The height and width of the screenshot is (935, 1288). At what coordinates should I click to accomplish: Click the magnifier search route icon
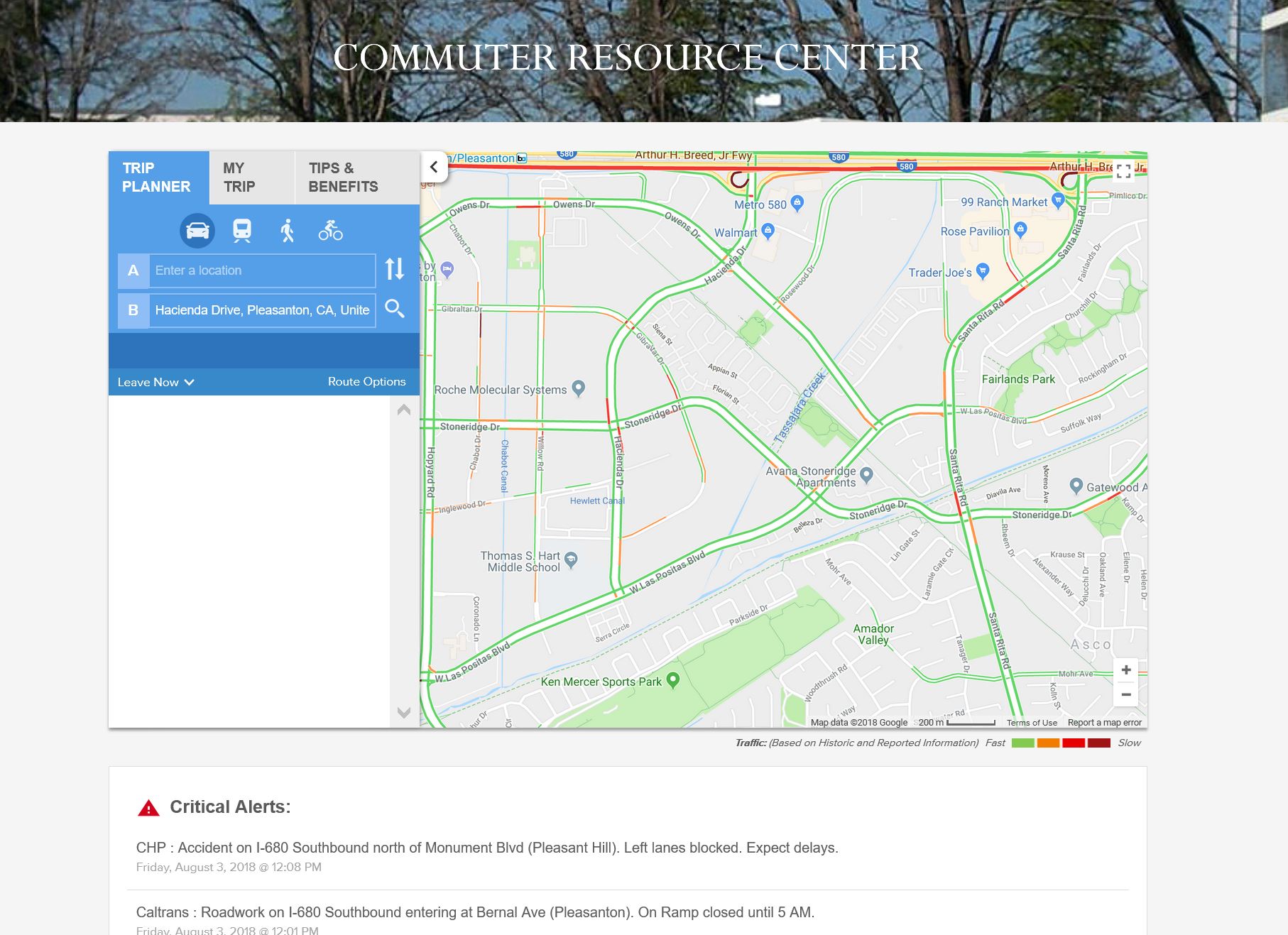pos(395,309)
